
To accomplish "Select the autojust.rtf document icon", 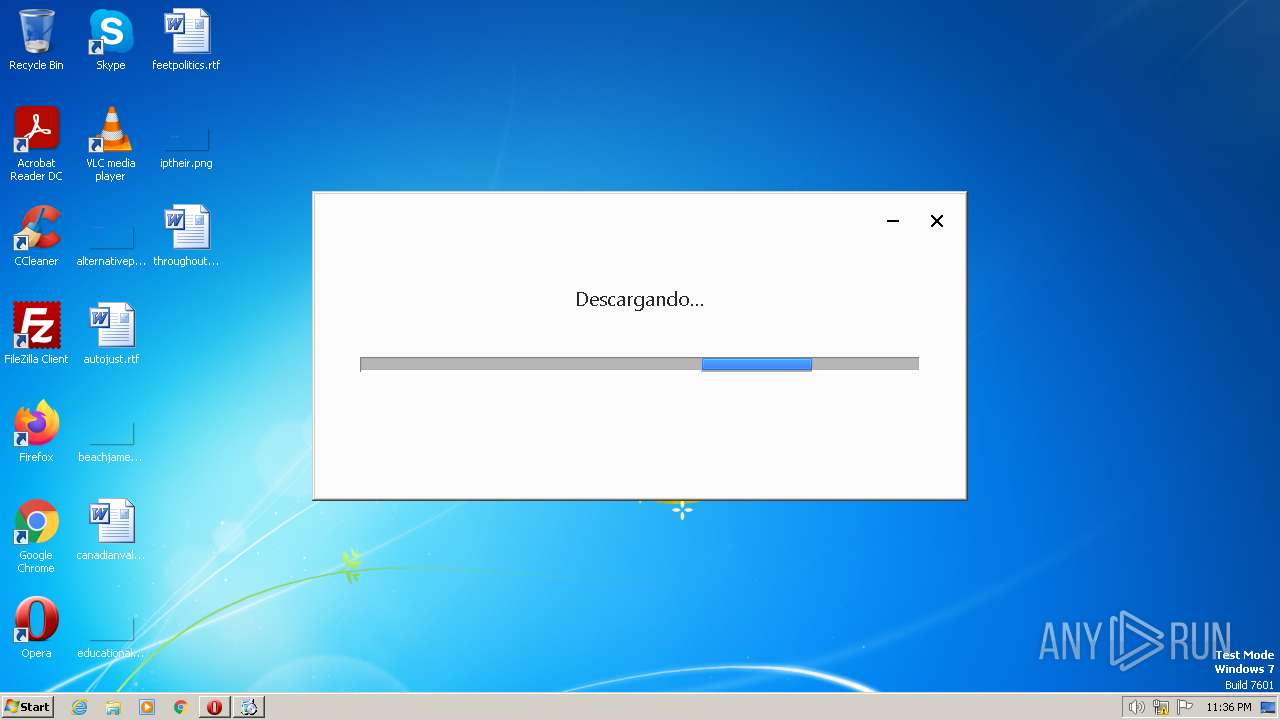I will click(111, 334).
